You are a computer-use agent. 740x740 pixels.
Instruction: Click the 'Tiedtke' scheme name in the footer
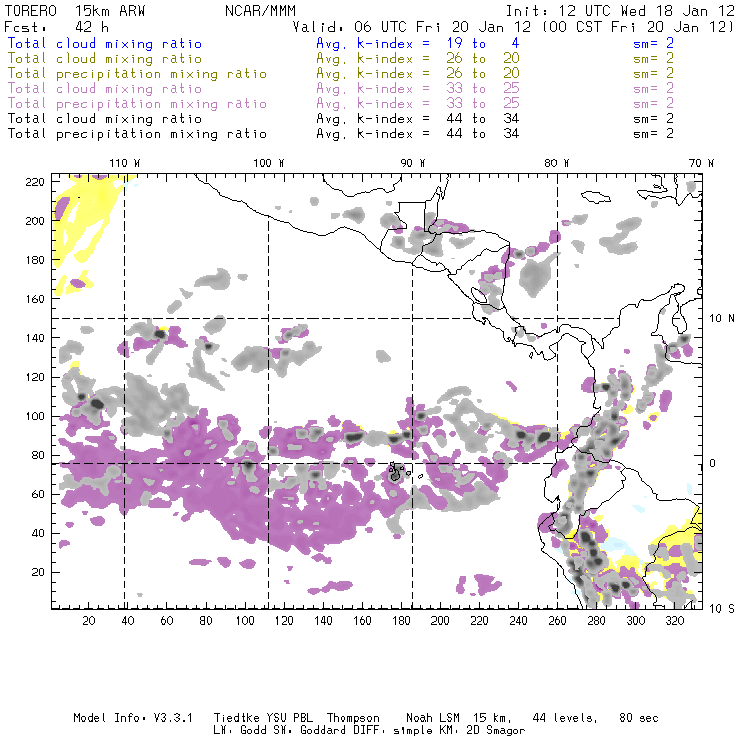click(x=237, y=718)
